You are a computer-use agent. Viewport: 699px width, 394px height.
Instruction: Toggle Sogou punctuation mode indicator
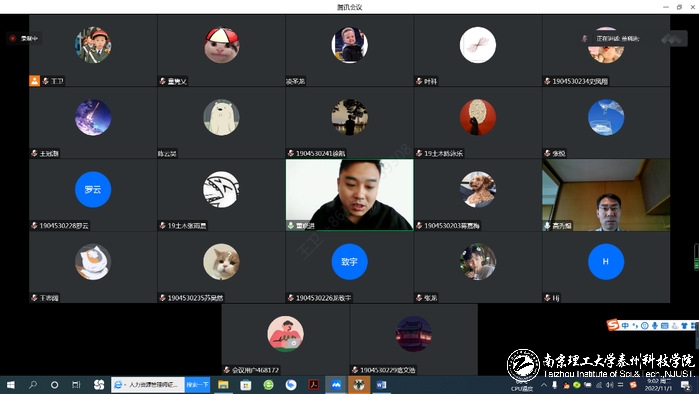point(635,326)
